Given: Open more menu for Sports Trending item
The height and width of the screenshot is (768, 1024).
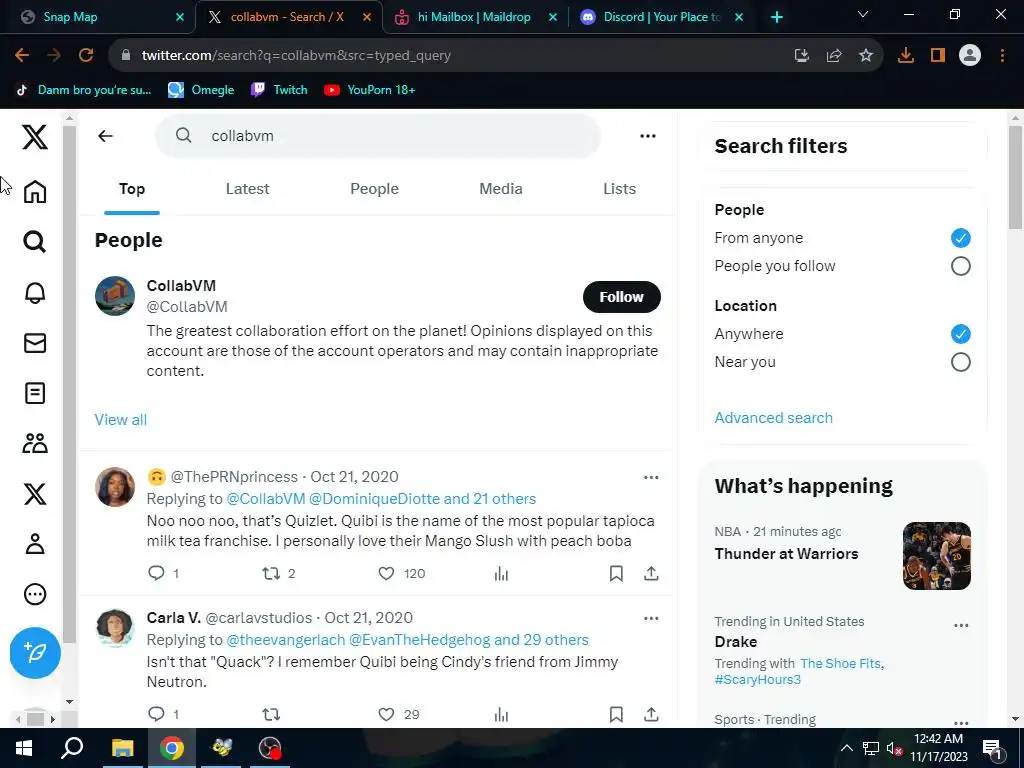Looking at the screenshot, I should pos(961,722).
